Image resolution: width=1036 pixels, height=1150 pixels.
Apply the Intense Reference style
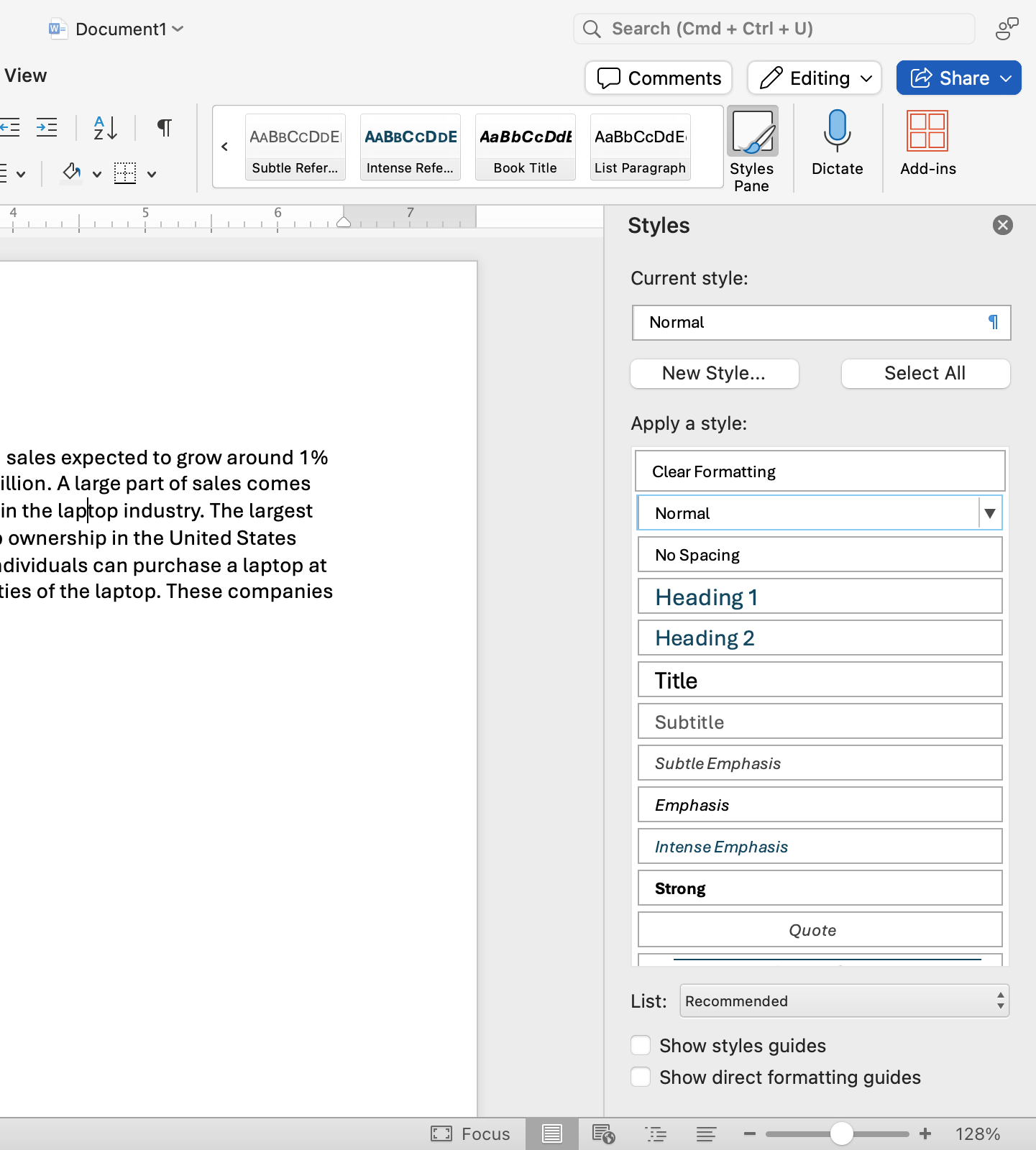pos(411,147)
